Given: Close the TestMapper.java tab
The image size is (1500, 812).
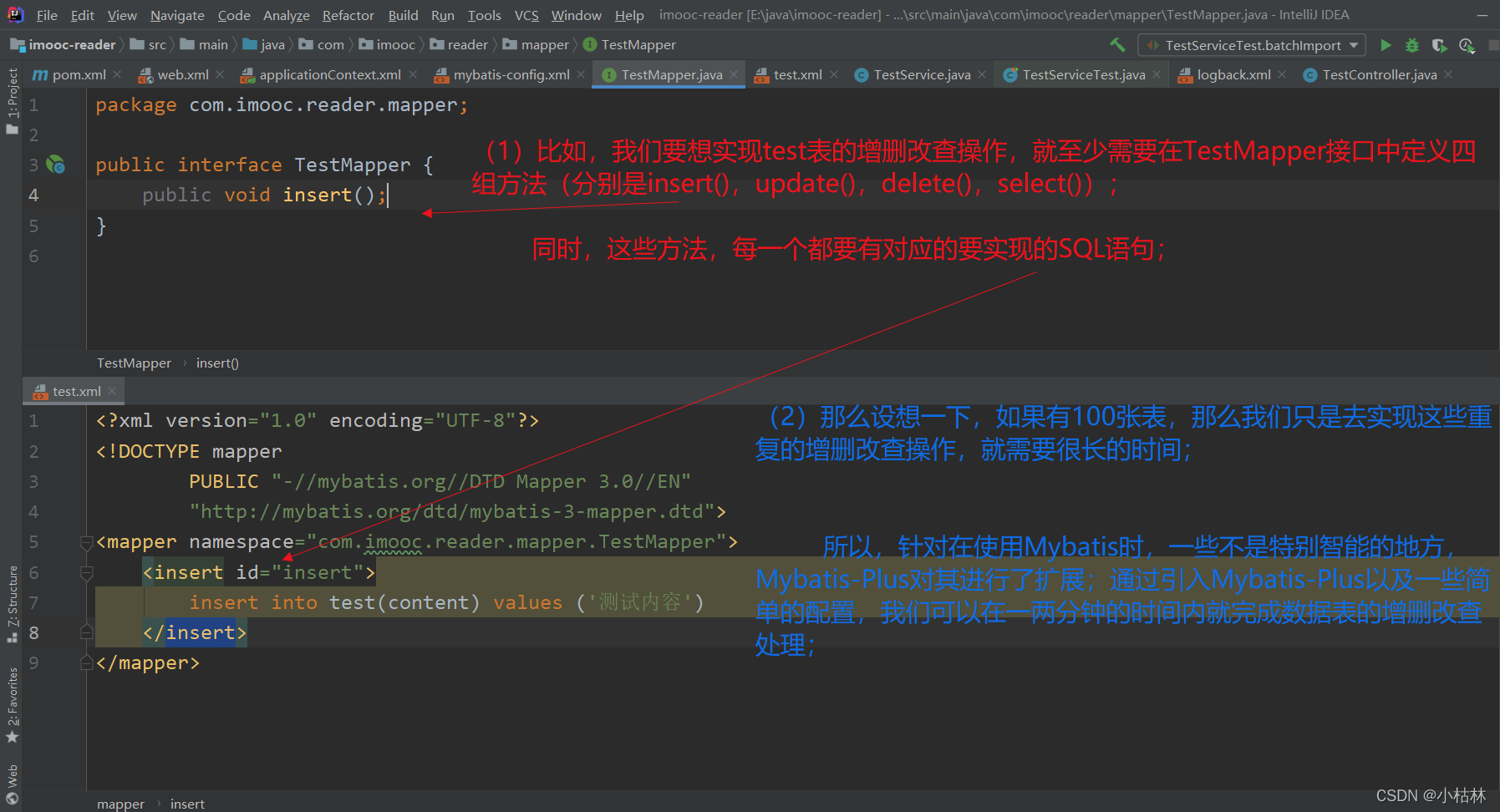Looking at the screenshot, I should pyautogui.click(x=734, y=74).
